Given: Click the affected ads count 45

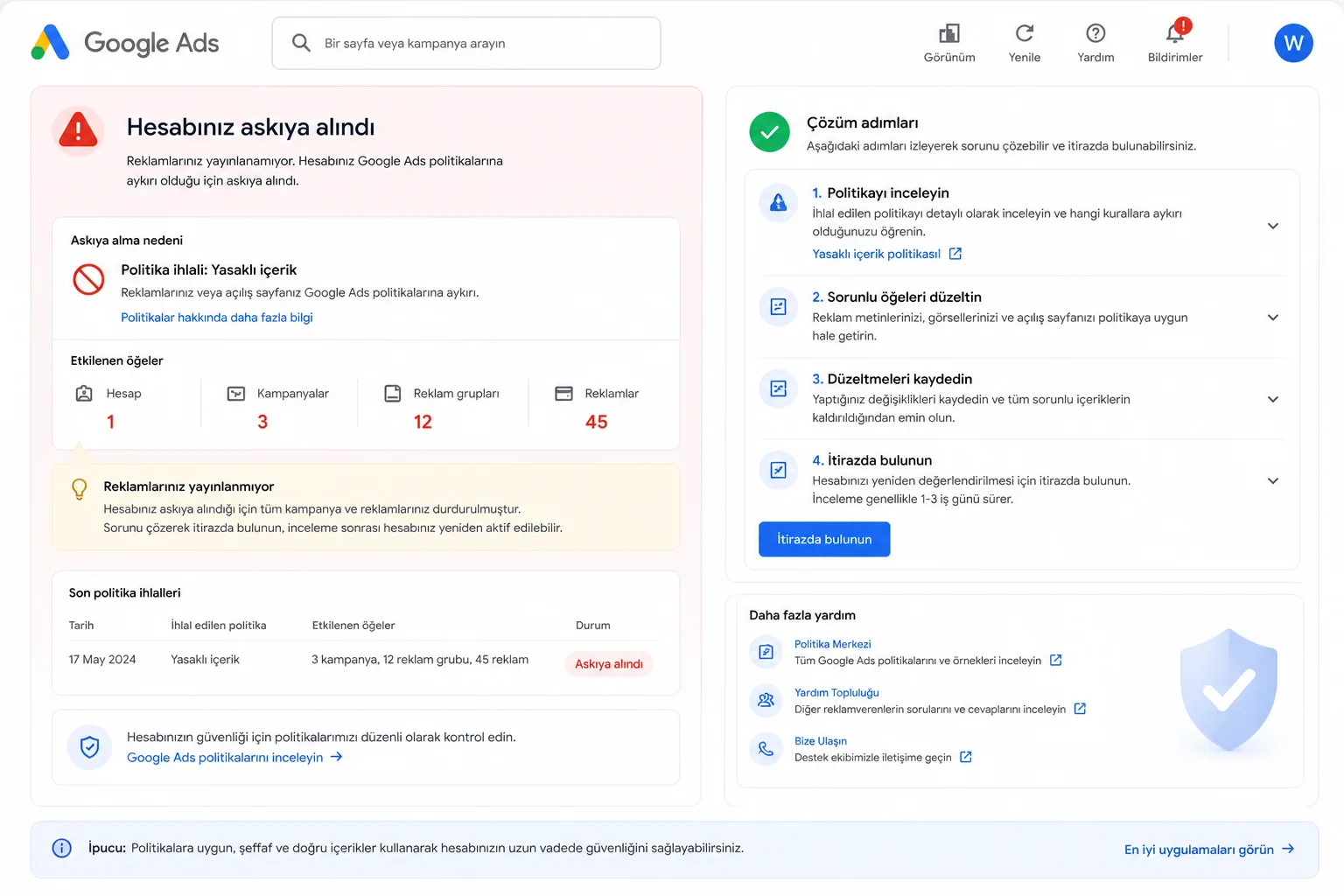Looking at the screenshot, I should [596, 422].
